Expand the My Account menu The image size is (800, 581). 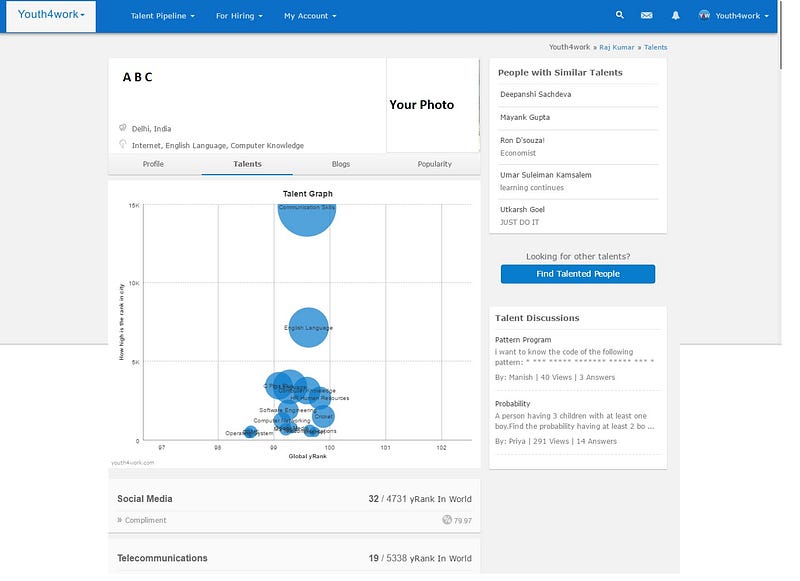click(310, 16)
